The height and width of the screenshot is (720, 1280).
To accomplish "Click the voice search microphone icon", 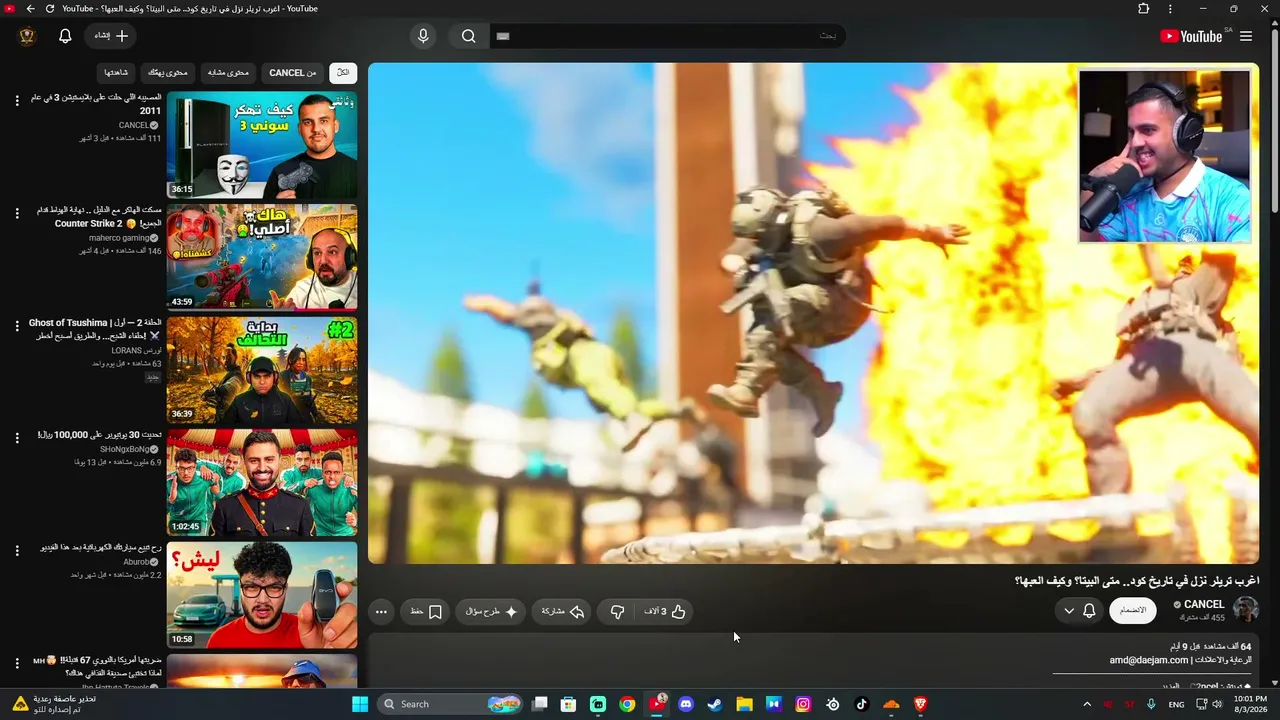I will [423, 36].
